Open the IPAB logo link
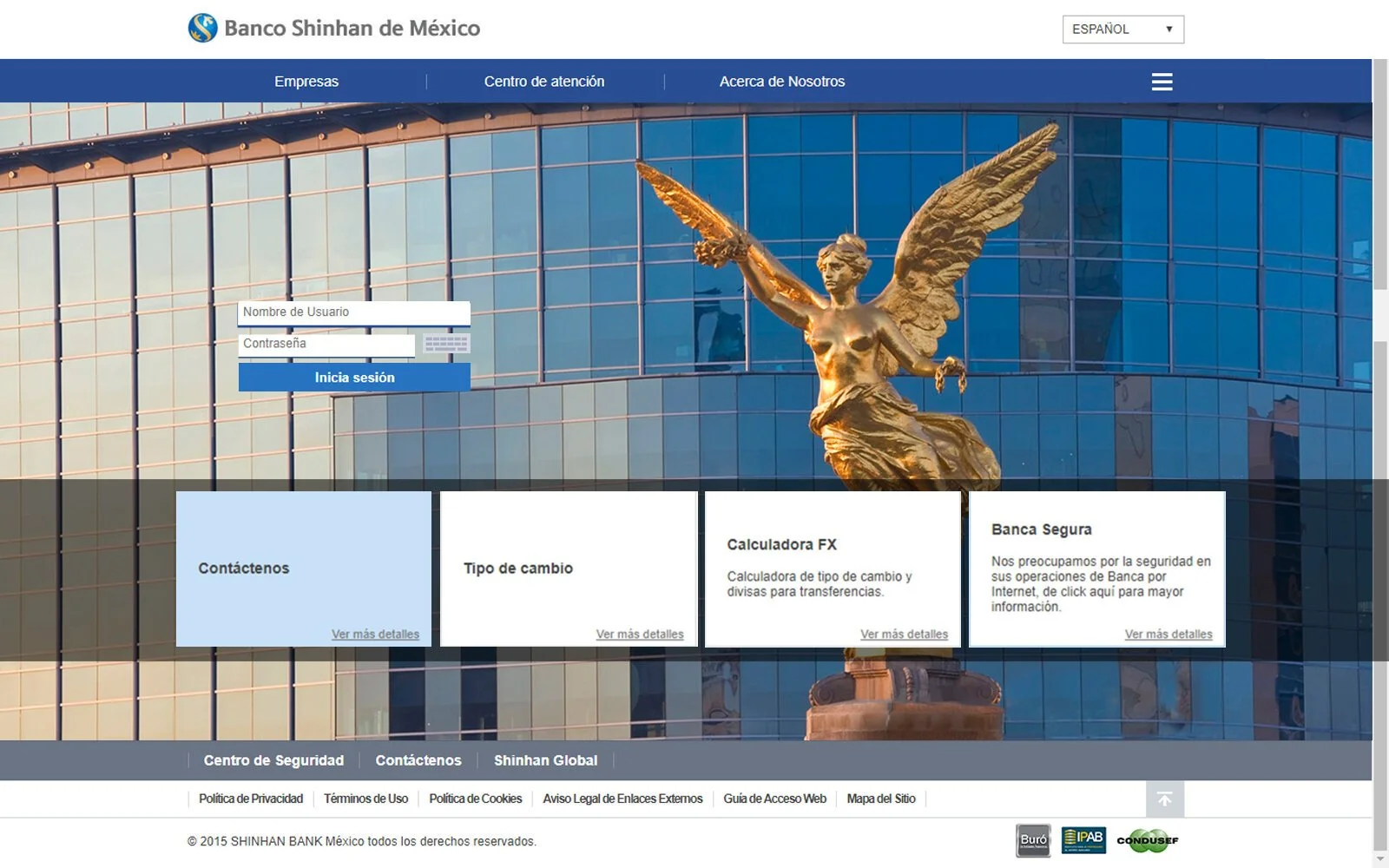The image size is (1389, 868). 1083,839
